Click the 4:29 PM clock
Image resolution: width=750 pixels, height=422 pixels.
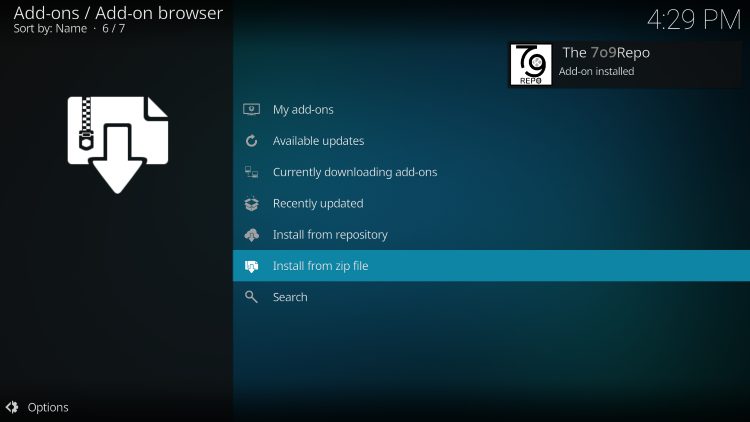694,21
